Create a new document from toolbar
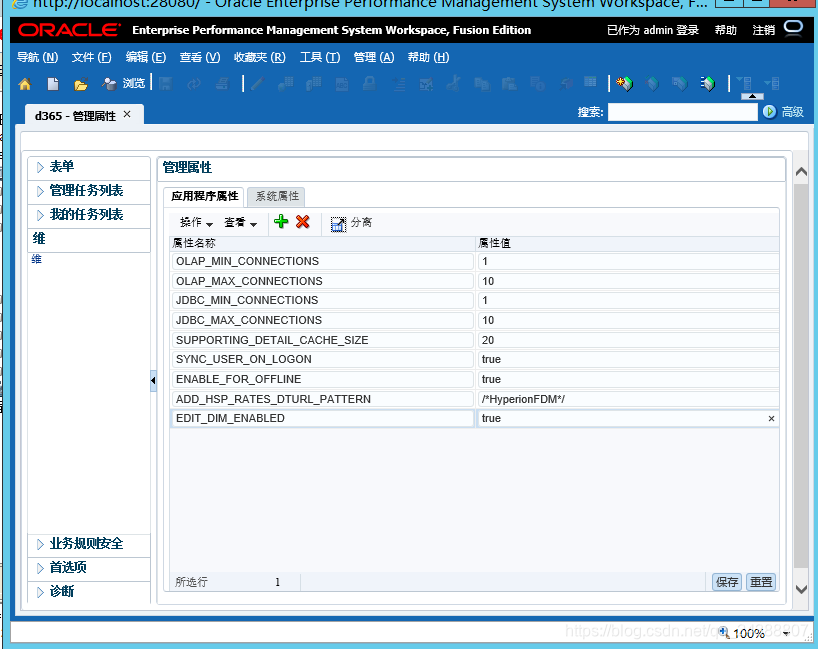Screen dimensions: 818x649 pyautogui.click(x=53, y=83)
